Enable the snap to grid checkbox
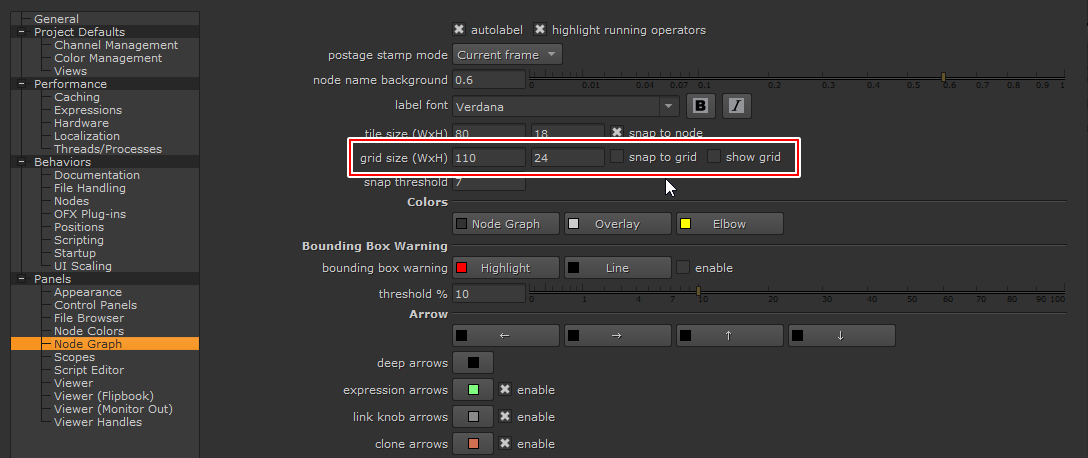 click(617, 157)
